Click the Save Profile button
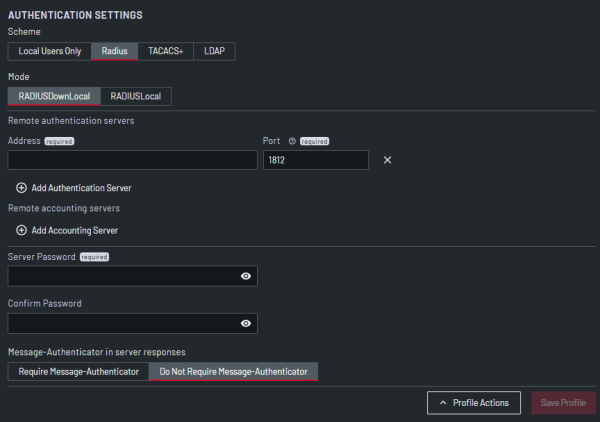The width and height of the screenshot is (600, 422). [563, 403]
